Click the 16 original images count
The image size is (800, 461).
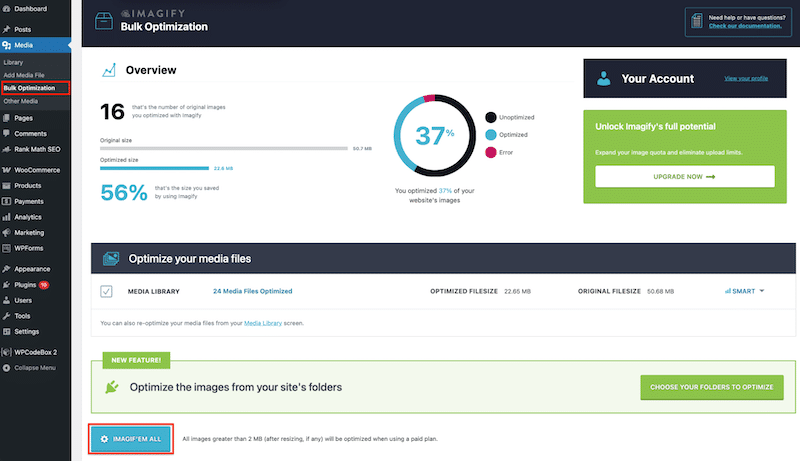112,112
